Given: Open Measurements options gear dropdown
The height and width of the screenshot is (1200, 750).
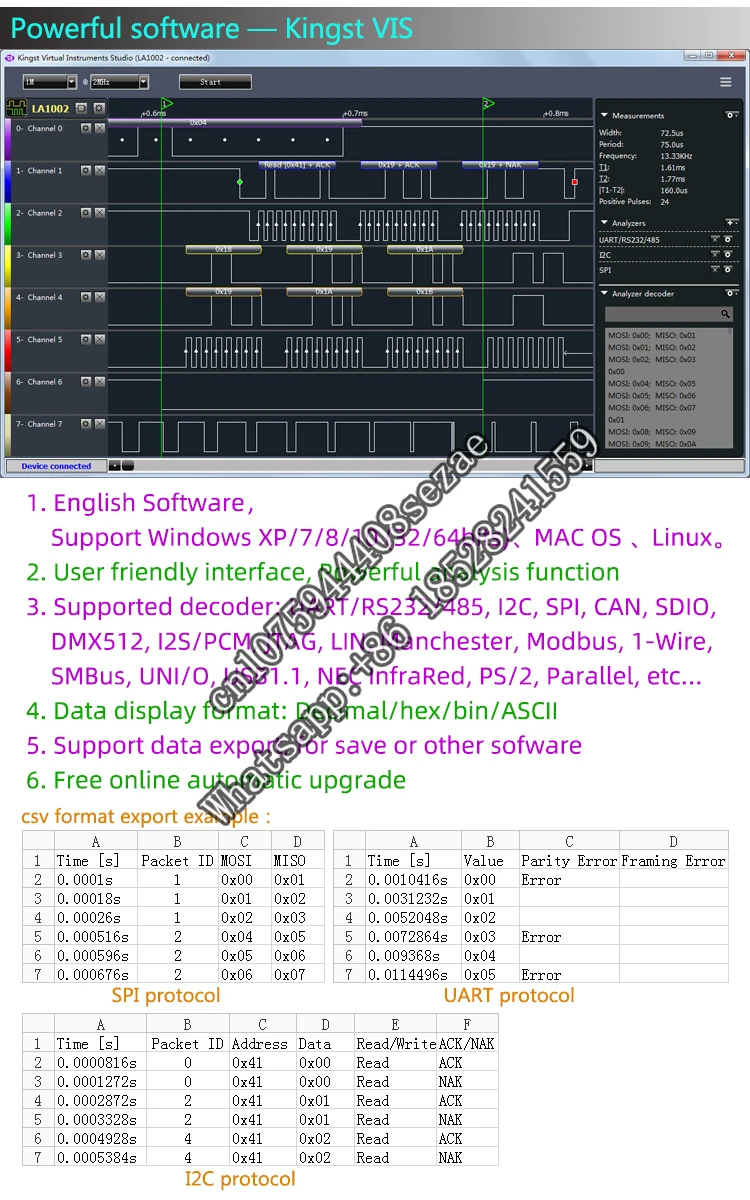Looking at the screenshot, I should (731, 116).
